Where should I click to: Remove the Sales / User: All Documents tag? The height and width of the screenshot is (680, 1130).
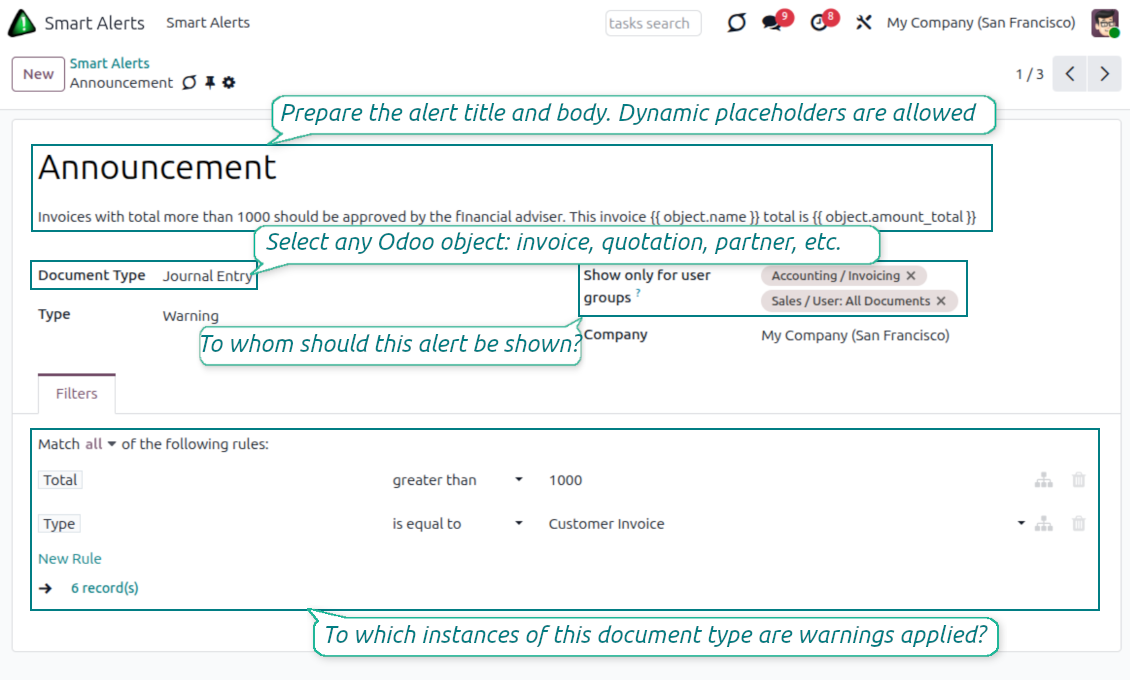point(941,301)
